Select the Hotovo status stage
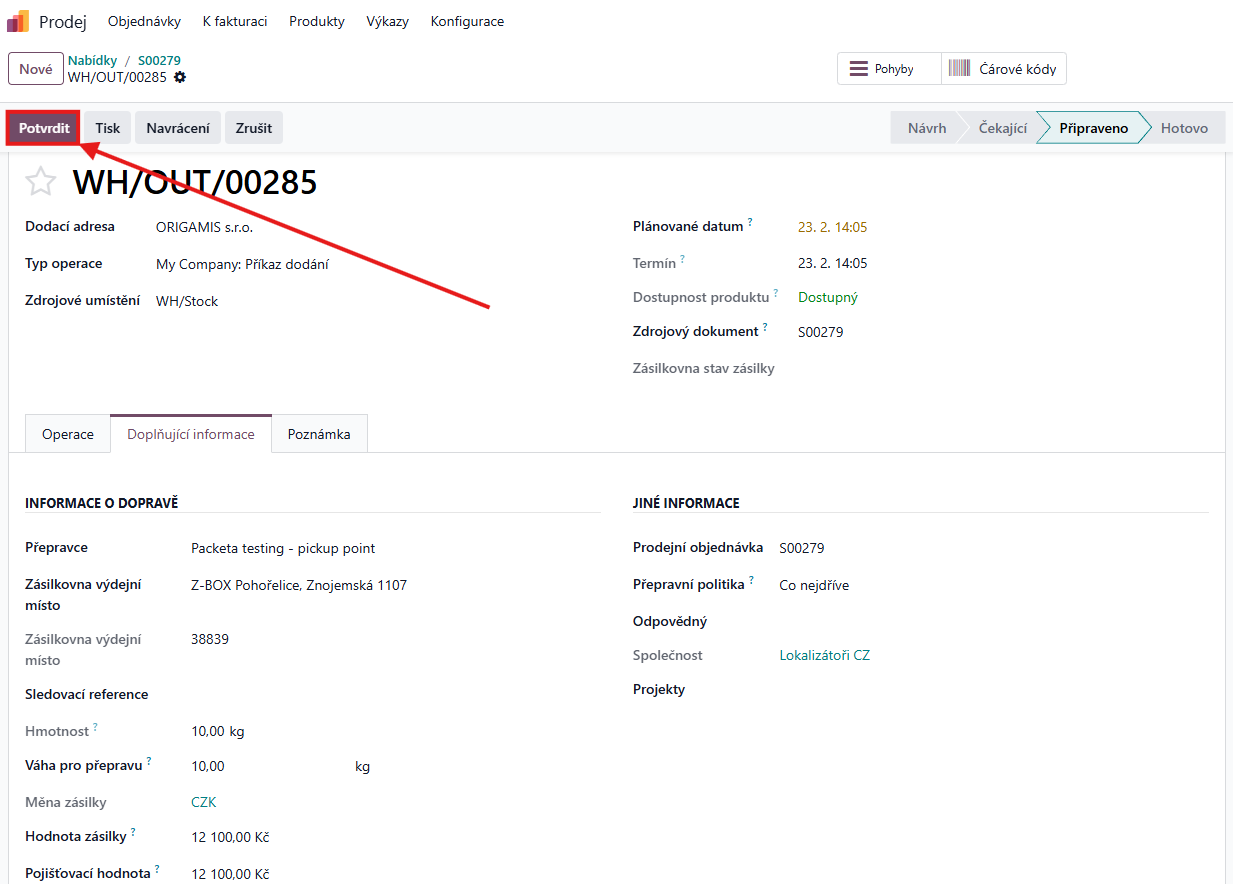 [1184, 128]
